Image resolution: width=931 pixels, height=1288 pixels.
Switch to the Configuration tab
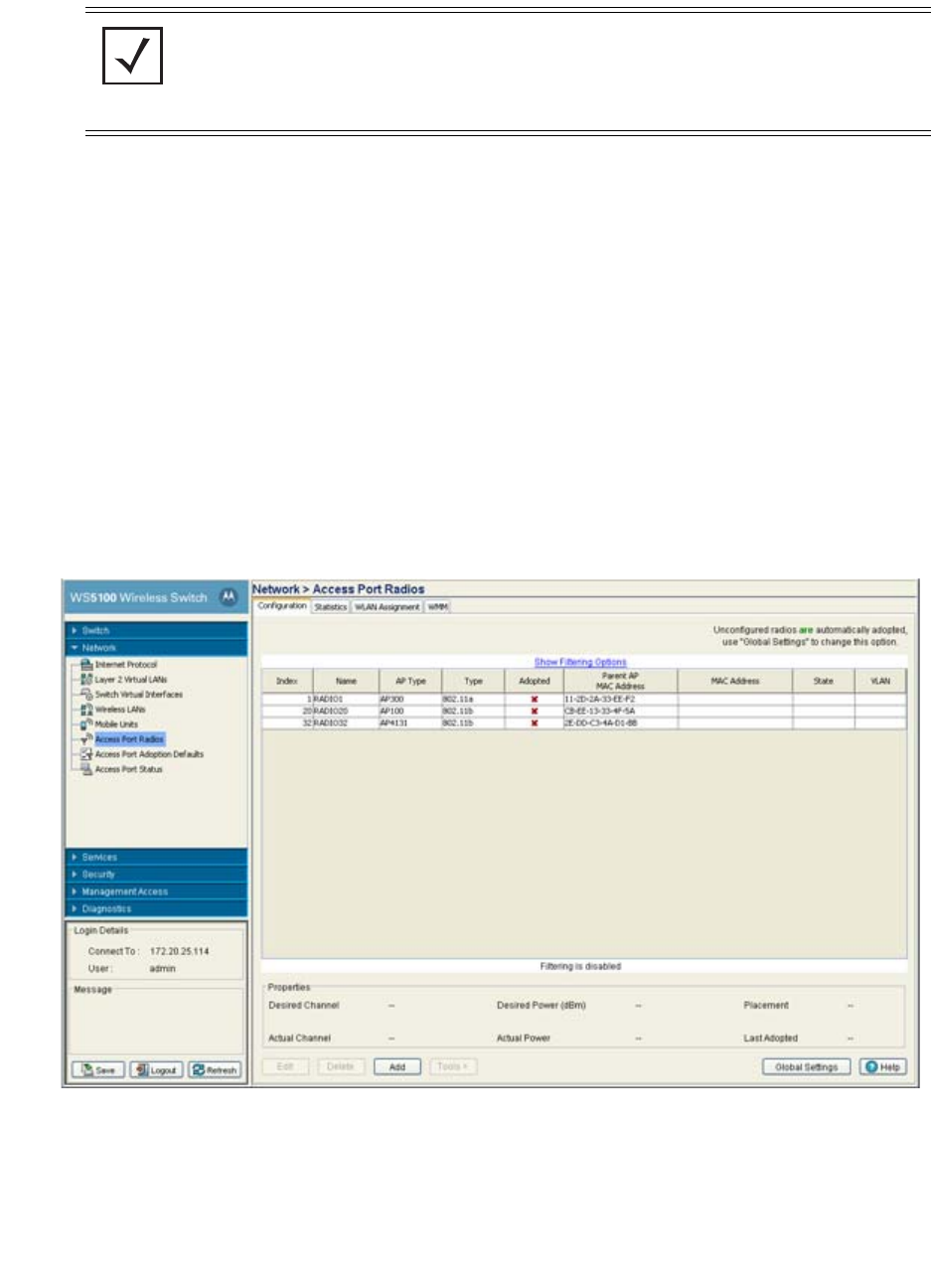click(x=282, y=606)
